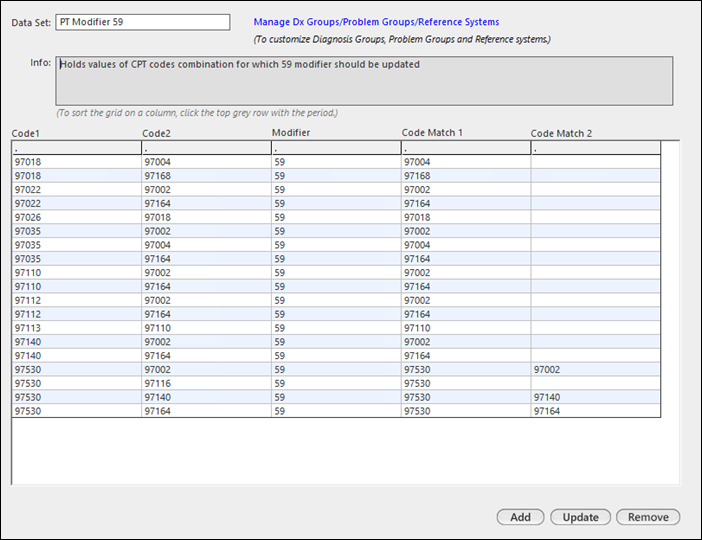Select Code Match 2 cell 97002

pyautogui.click(x=595, y=370)
